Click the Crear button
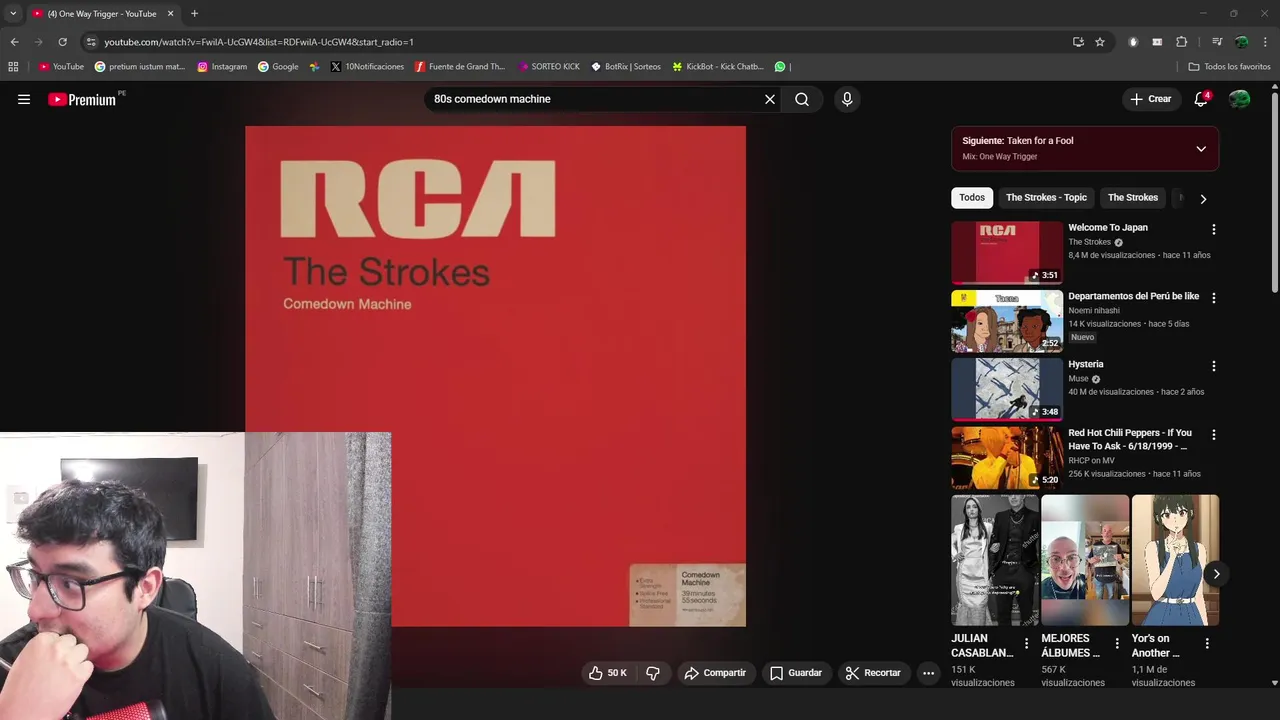Image resolution: width=1280 pixels, height=720 pixels. click(x=1150, y=99)
